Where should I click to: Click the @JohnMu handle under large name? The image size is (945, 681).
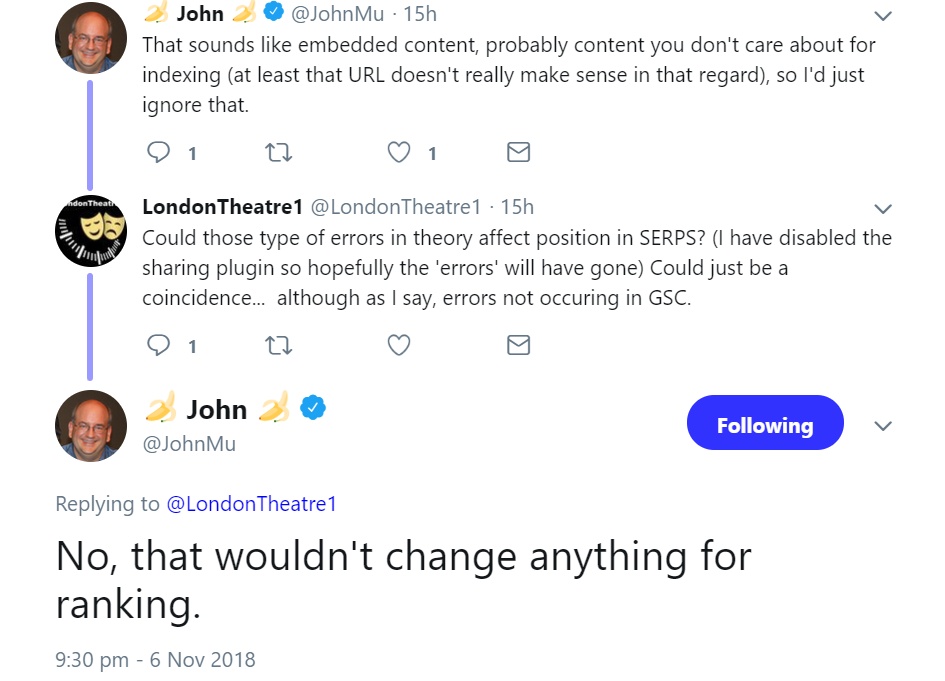[189, 443]
